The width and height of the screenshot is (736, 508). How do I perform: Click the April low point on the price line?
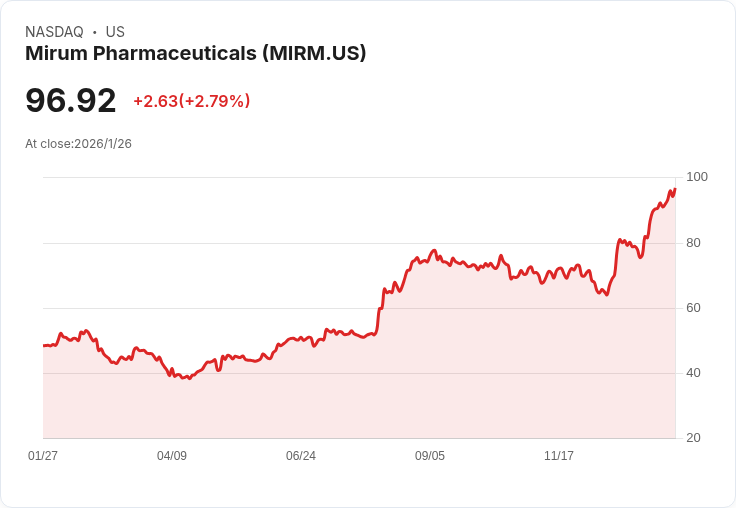click(x=189, y=378)
